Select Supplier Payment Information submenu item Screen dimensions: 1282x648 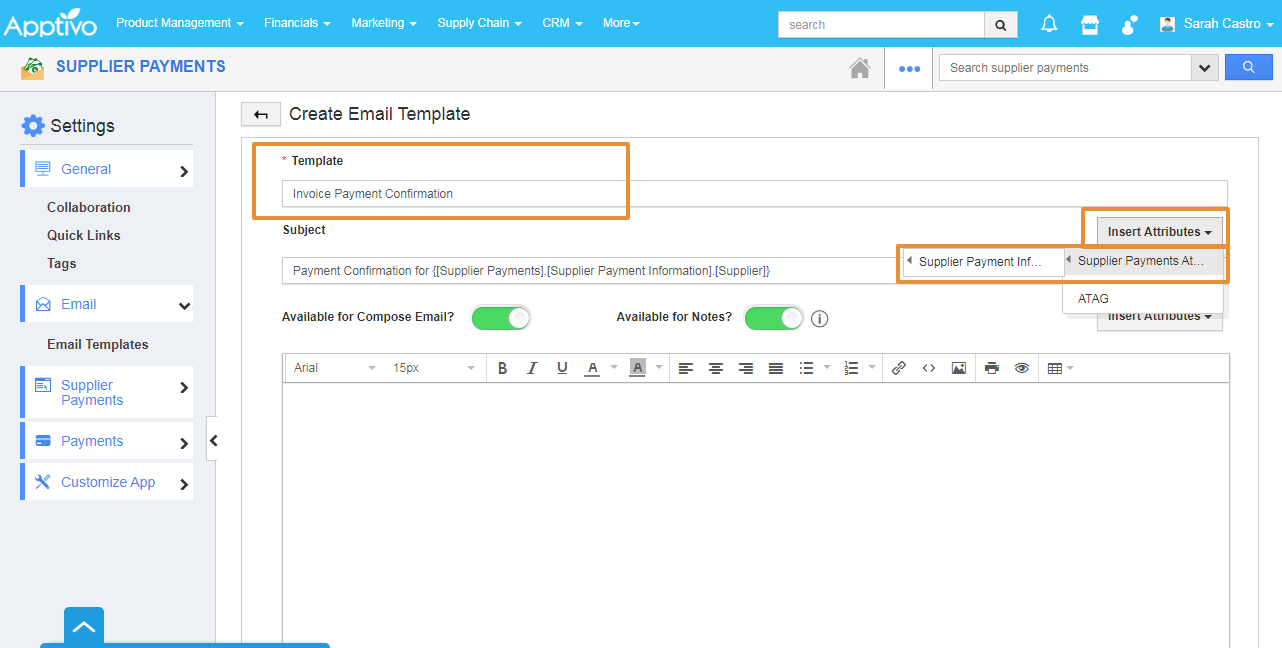pyautogui.click(x=982, y=262)
